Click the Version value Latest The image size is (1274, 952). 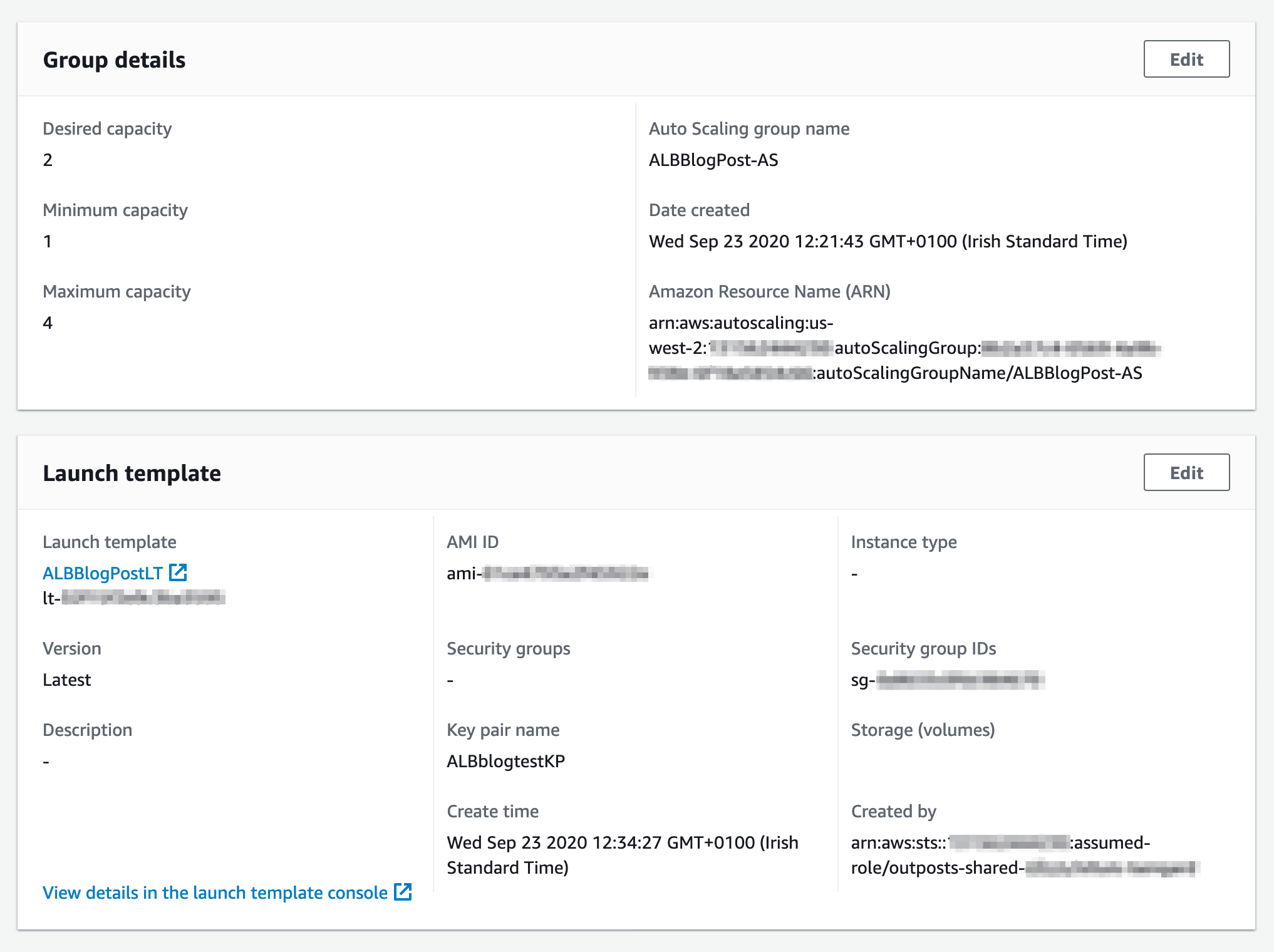click(x=67, y=680)
